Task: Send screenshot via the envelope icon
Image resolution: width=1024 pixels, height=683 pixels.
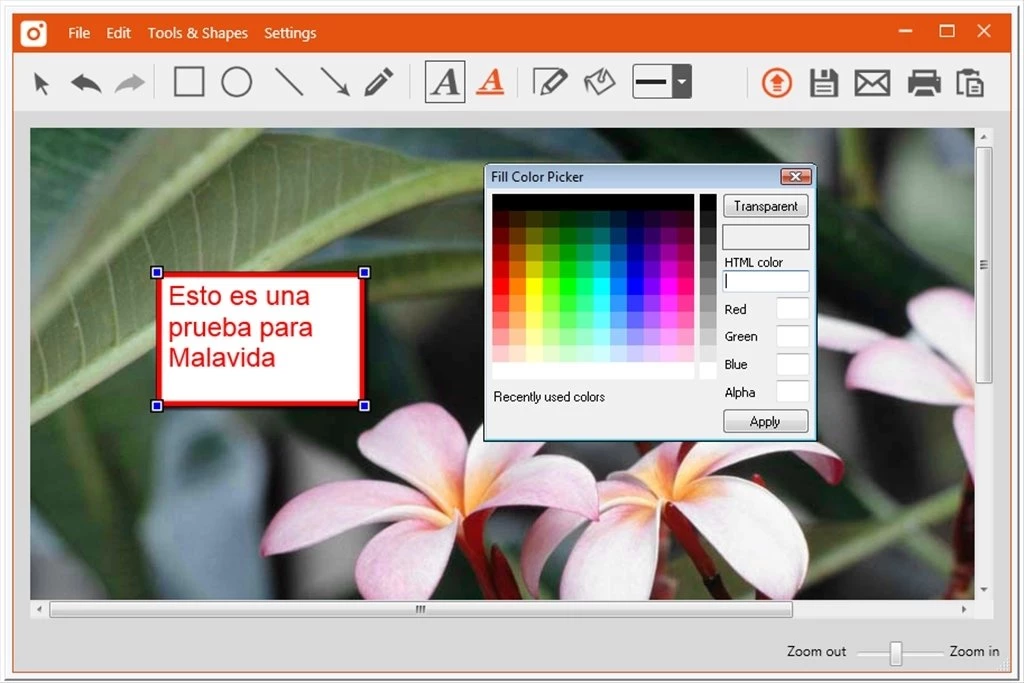Action: [x=872, y=83]
